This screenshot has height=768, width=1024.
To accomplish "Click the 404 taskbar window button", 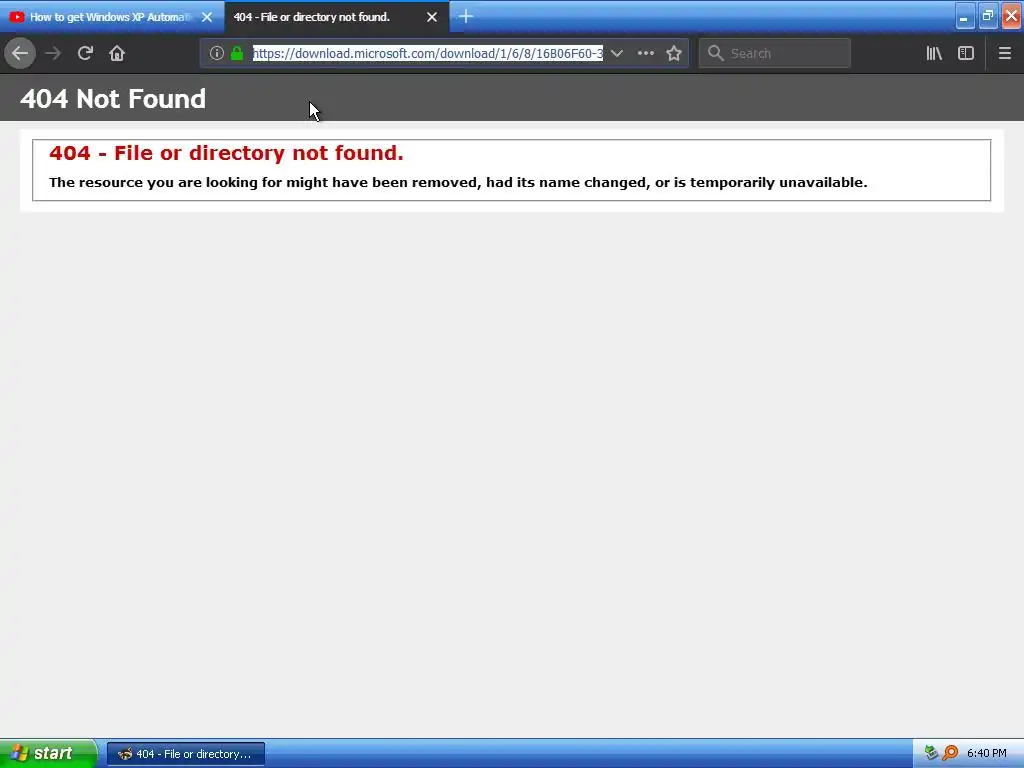I will point(185,754).
